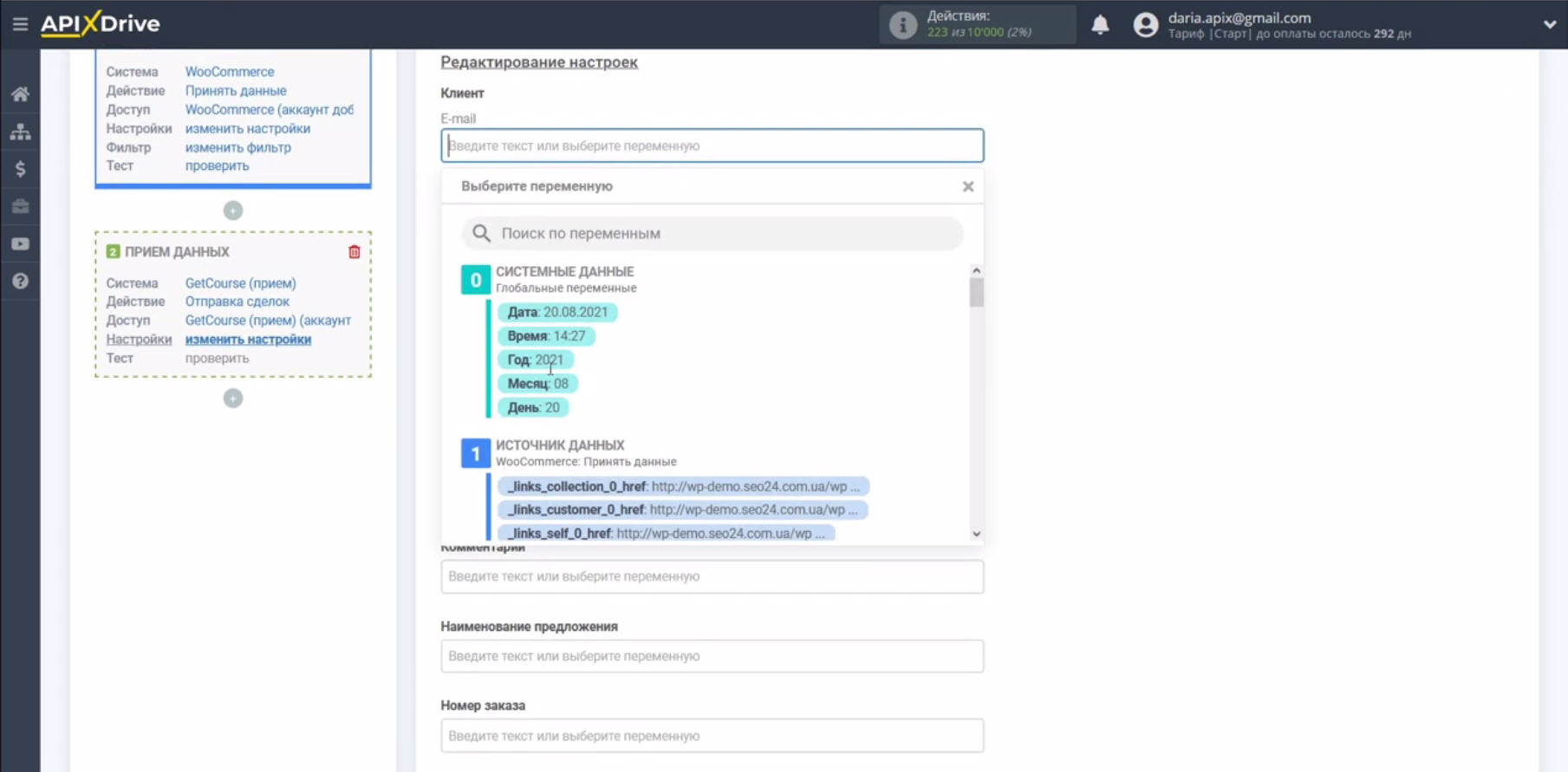1568x772 pixels.
Task: Click the СИСТЕМНЫЕ ДАННЫЕ section number 0
Action: [x=475, y=280]
